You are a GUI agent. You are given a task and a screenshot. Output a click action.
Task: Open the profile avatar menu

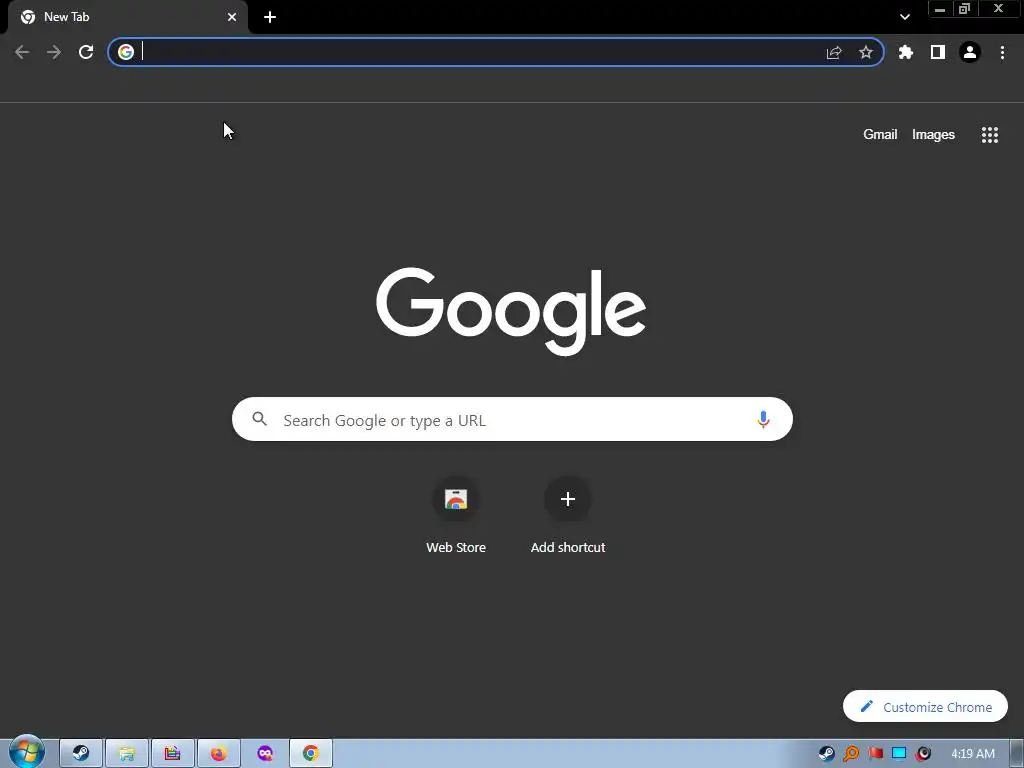[x=970, y=52]
